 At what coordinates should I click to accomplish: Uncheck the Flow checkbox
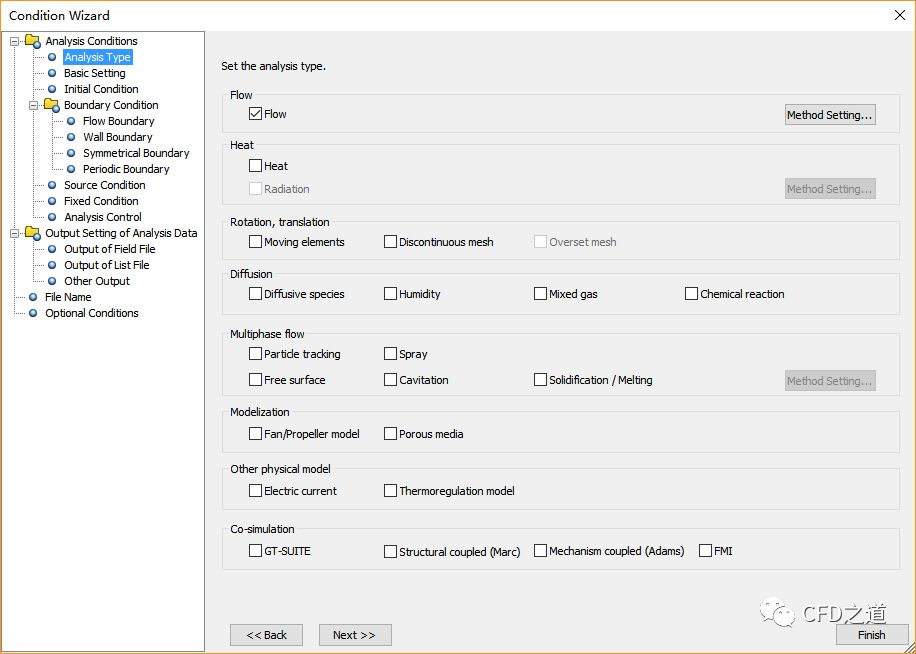(x=256, y=114)
